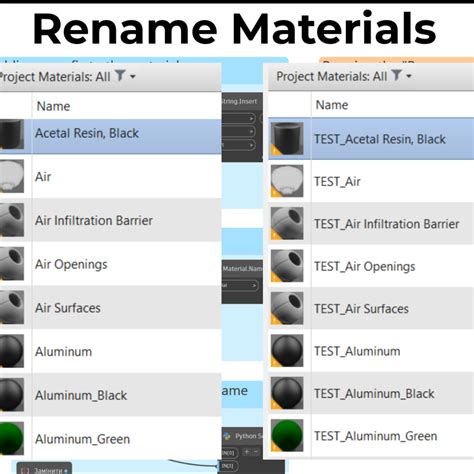Click the 'TEST_Acetal Resin, Black' row text
Image resolution: width=474 pixels, height=474 pixels.
point(380,139)
